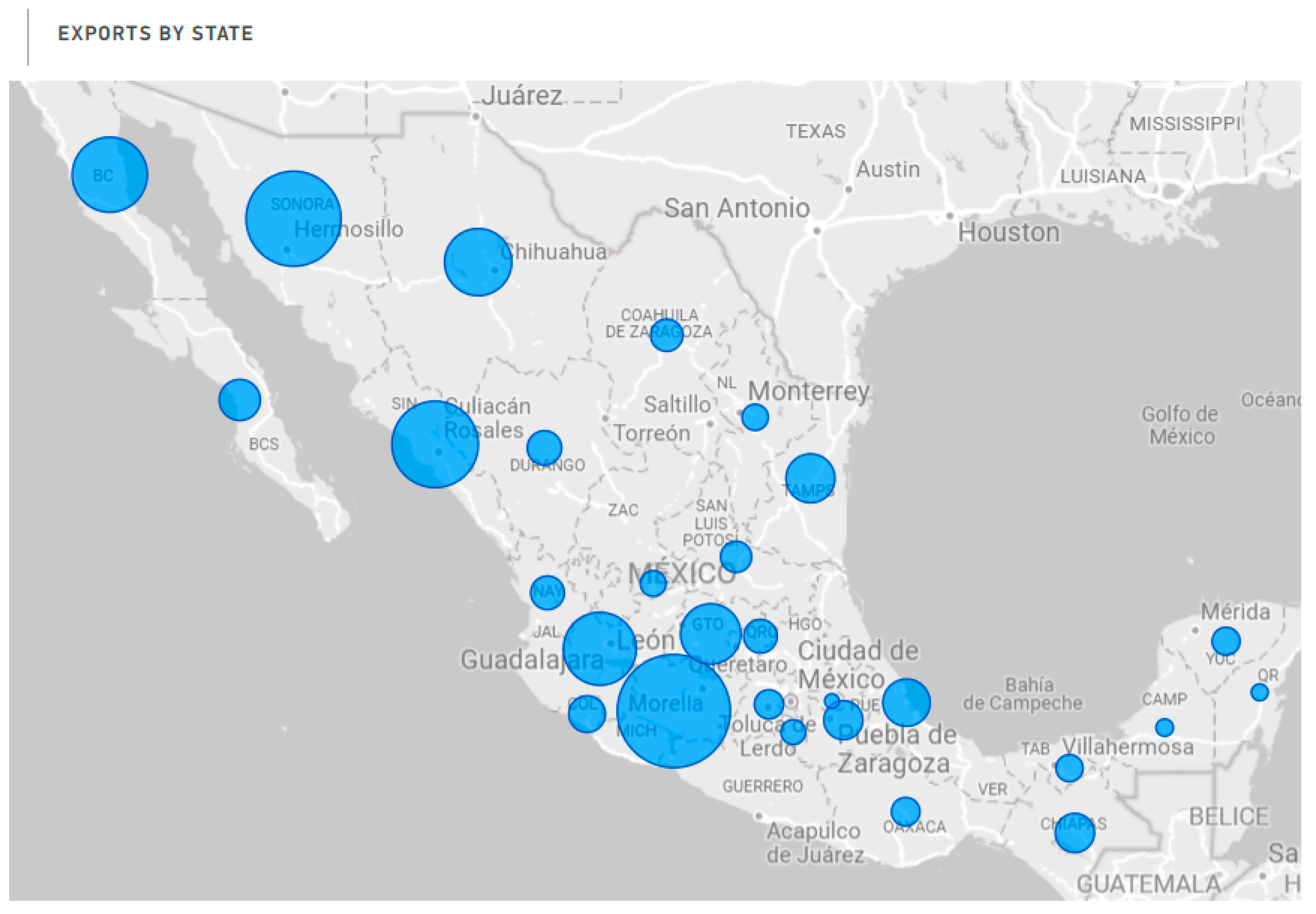Select the Nayarit (NAY) bubble
The width and height of the screenshot is (1316, 914).
(547, 593)
